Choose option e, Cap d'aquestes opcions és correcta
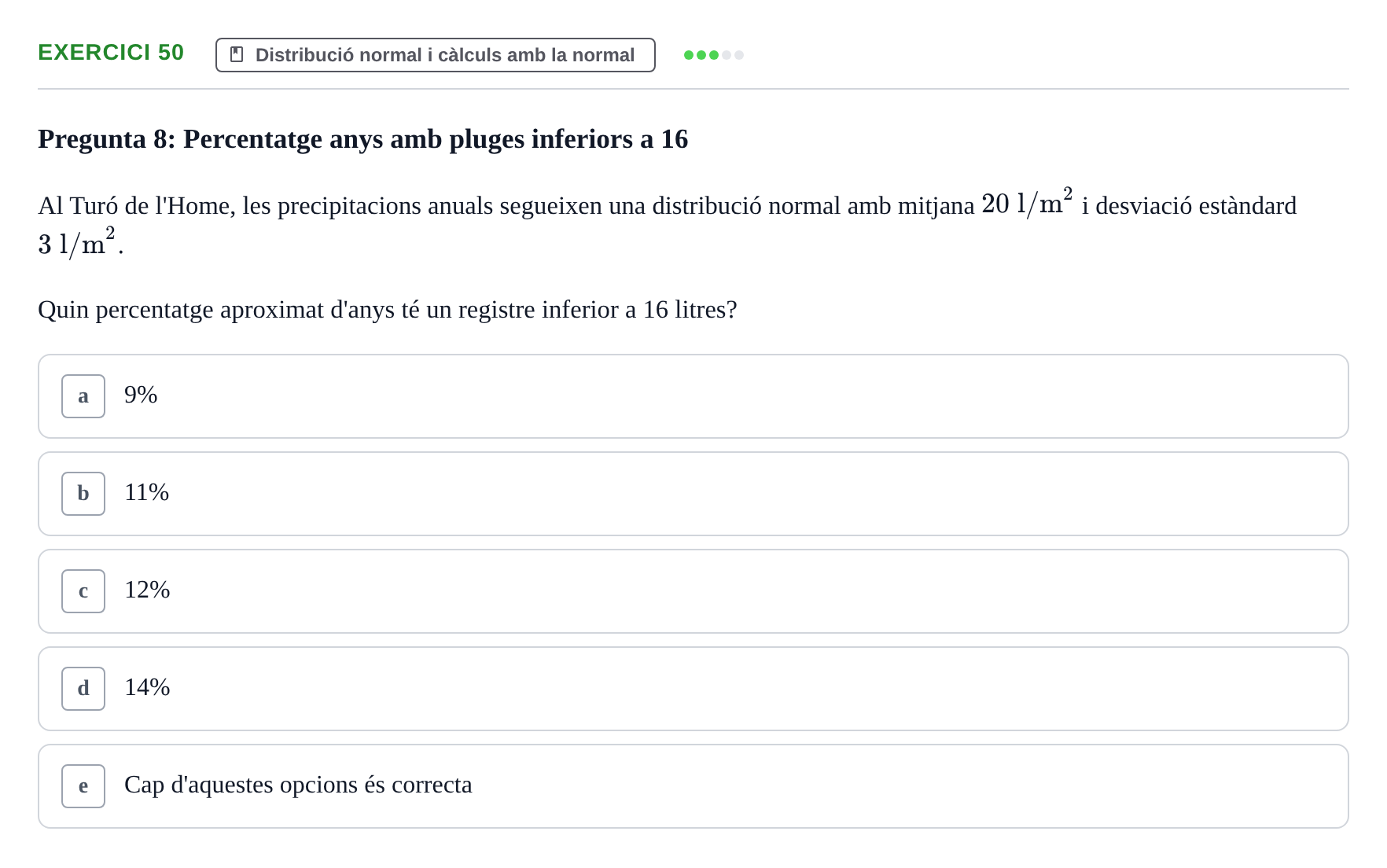The height and width of the screenshot is (868, 1387). click(693, 786)
